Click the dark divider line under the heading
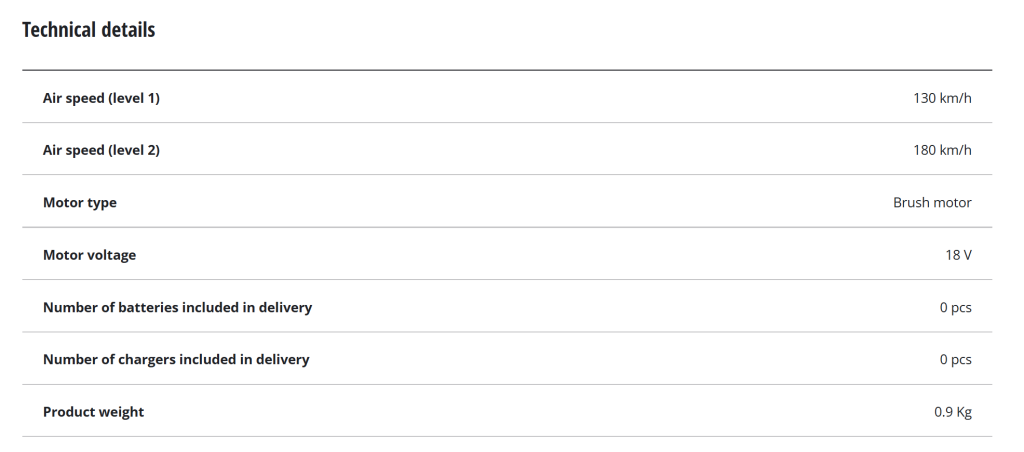The height and width of the screenshot is (452, 1024). click(507, 70)
